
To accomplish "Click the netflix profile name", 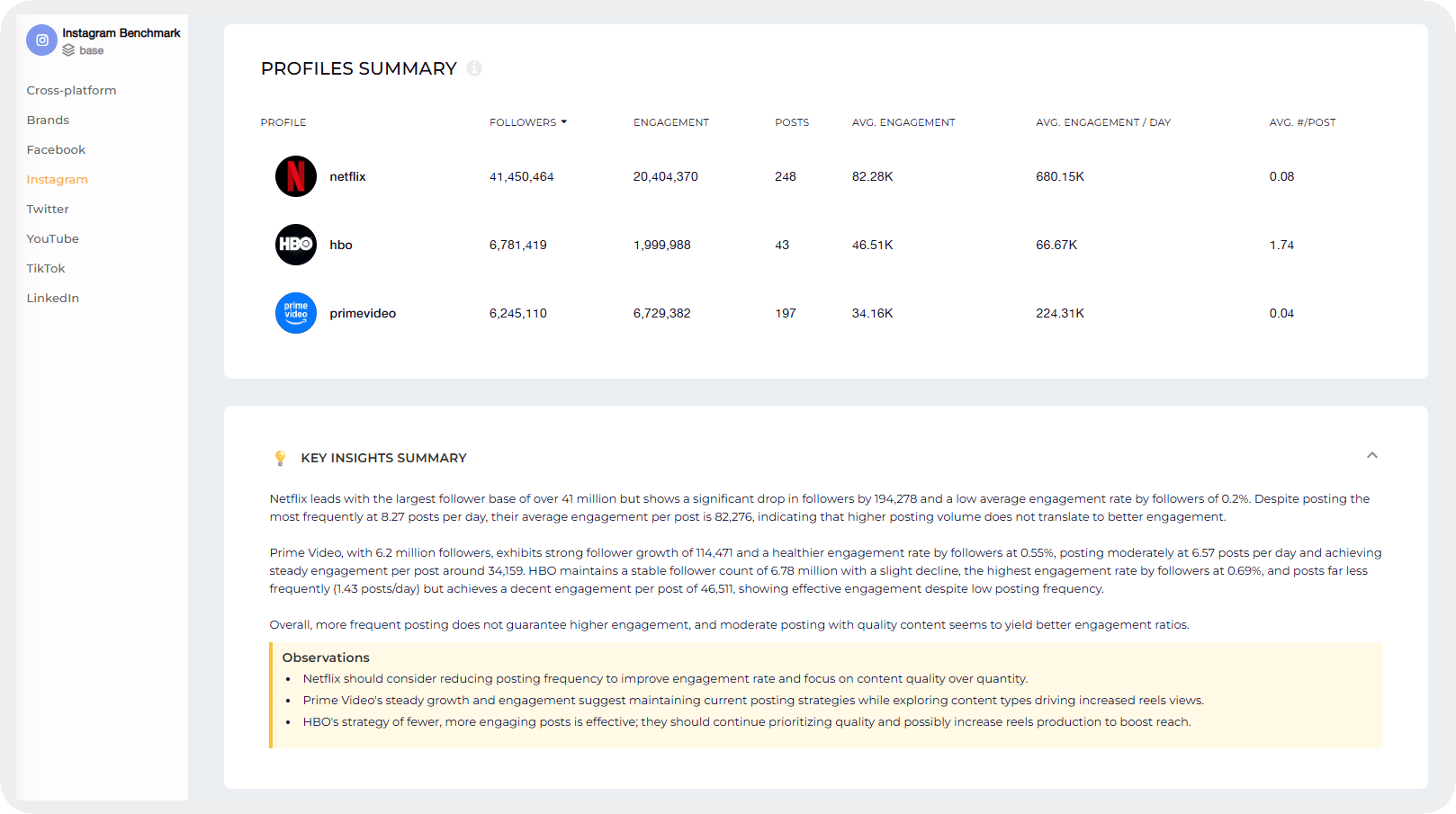I will click(347, 176).
